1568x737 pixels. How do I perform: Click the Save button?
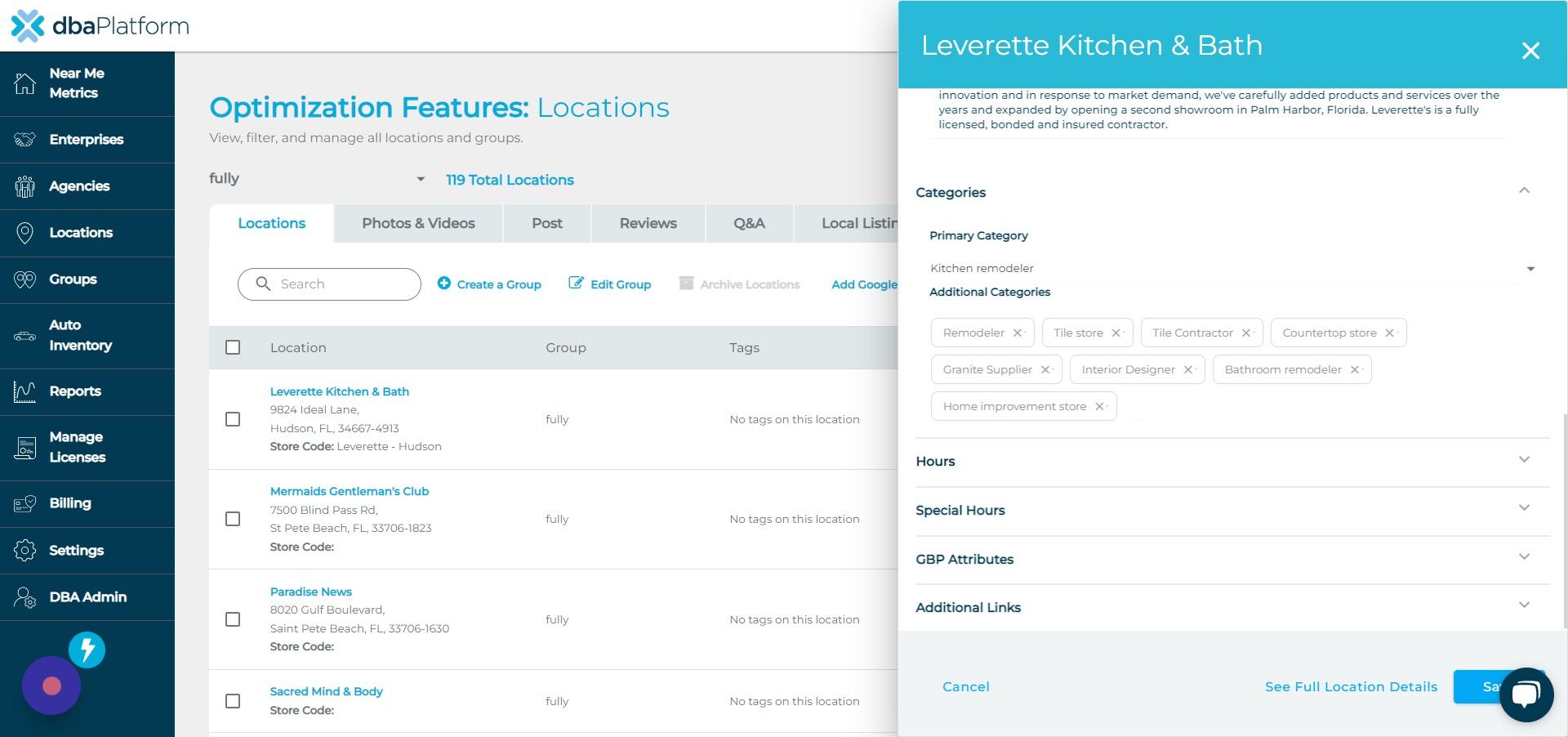tap(1478, 686)
